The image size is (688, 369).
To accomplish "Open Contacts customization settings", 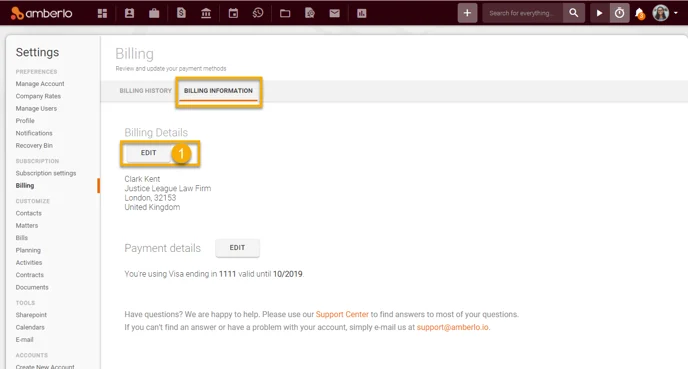I will click(29, 213).
